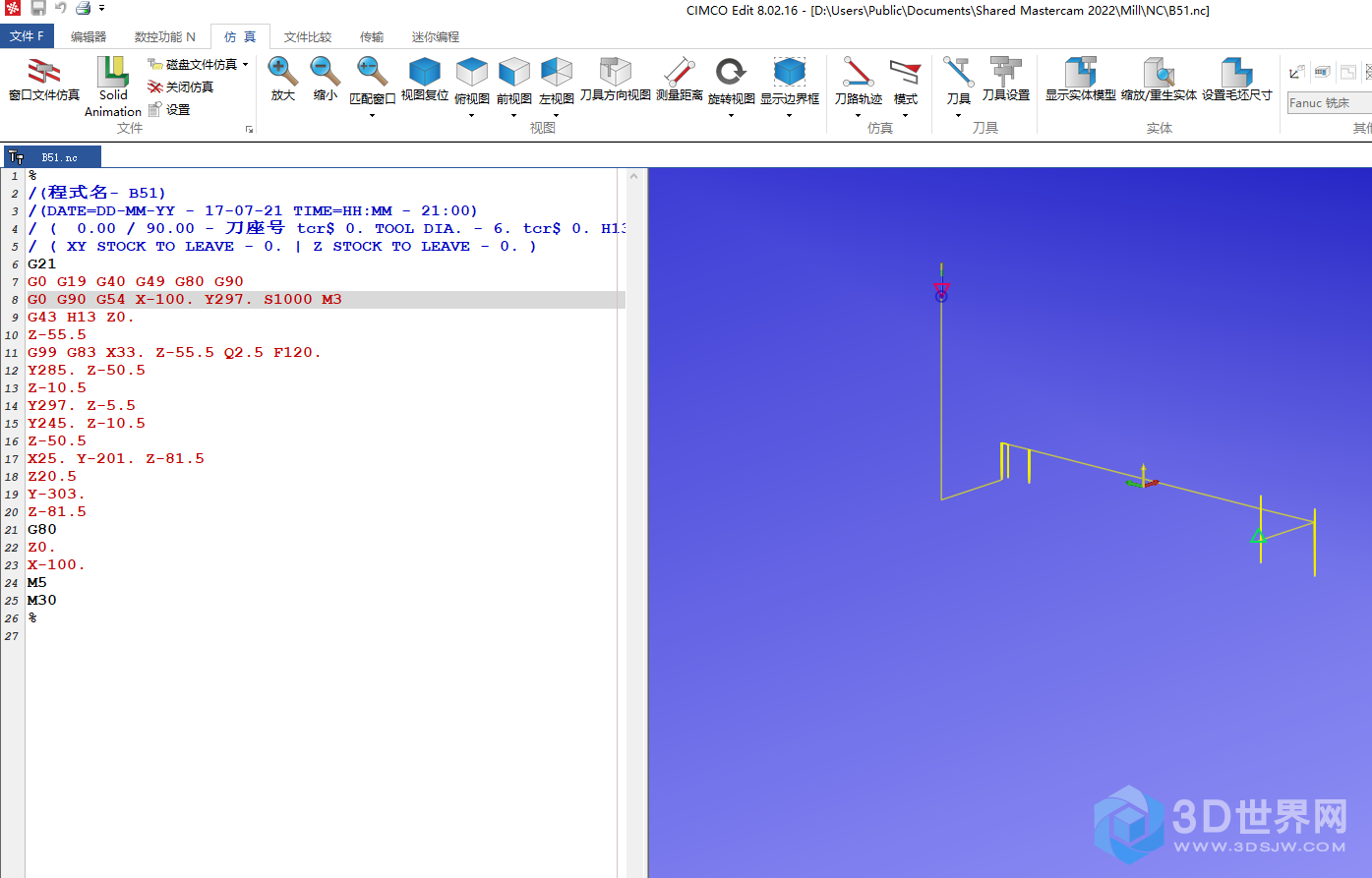Screen dimensions: 1372x878
Task: Click the origin axis gizmo in viewport
Action: click(x=1143, y=478)
